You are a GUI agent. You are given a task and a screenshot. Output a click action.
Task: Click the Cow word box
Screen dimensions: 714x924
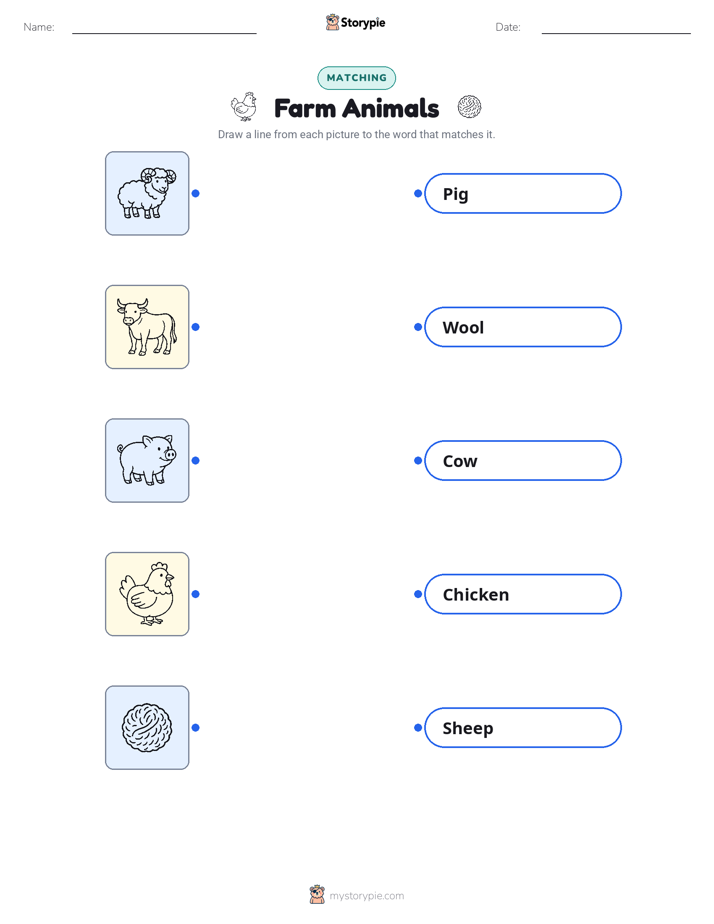523,460
